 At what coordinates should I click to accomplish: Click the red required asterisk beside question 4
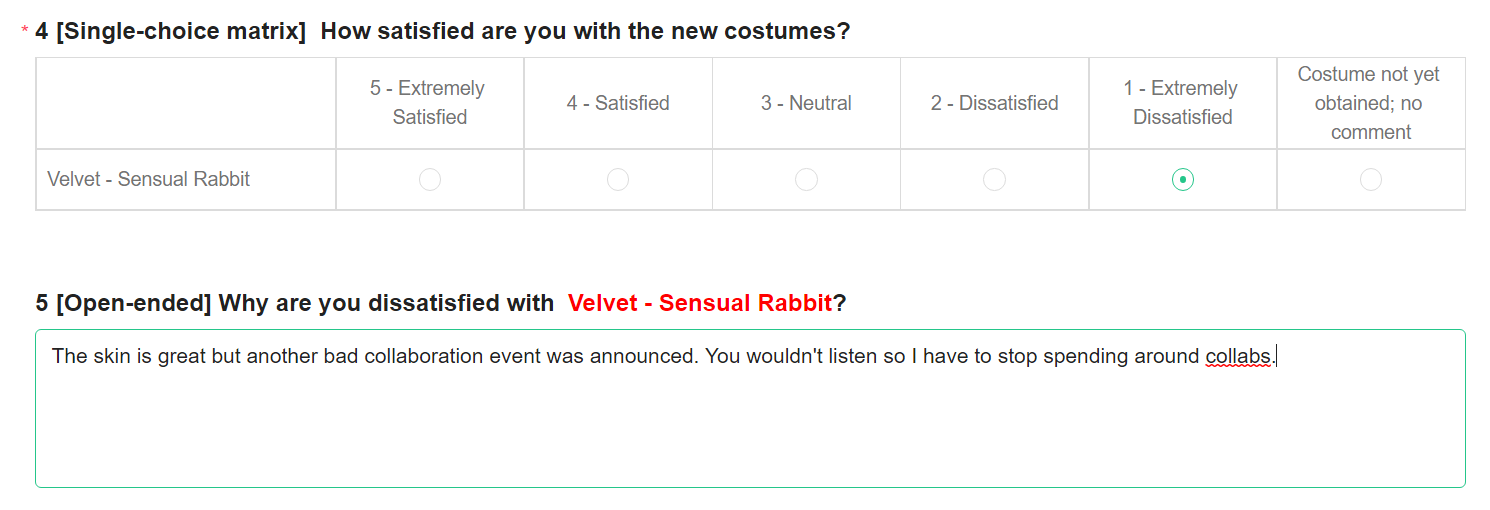tap(25, 32)
